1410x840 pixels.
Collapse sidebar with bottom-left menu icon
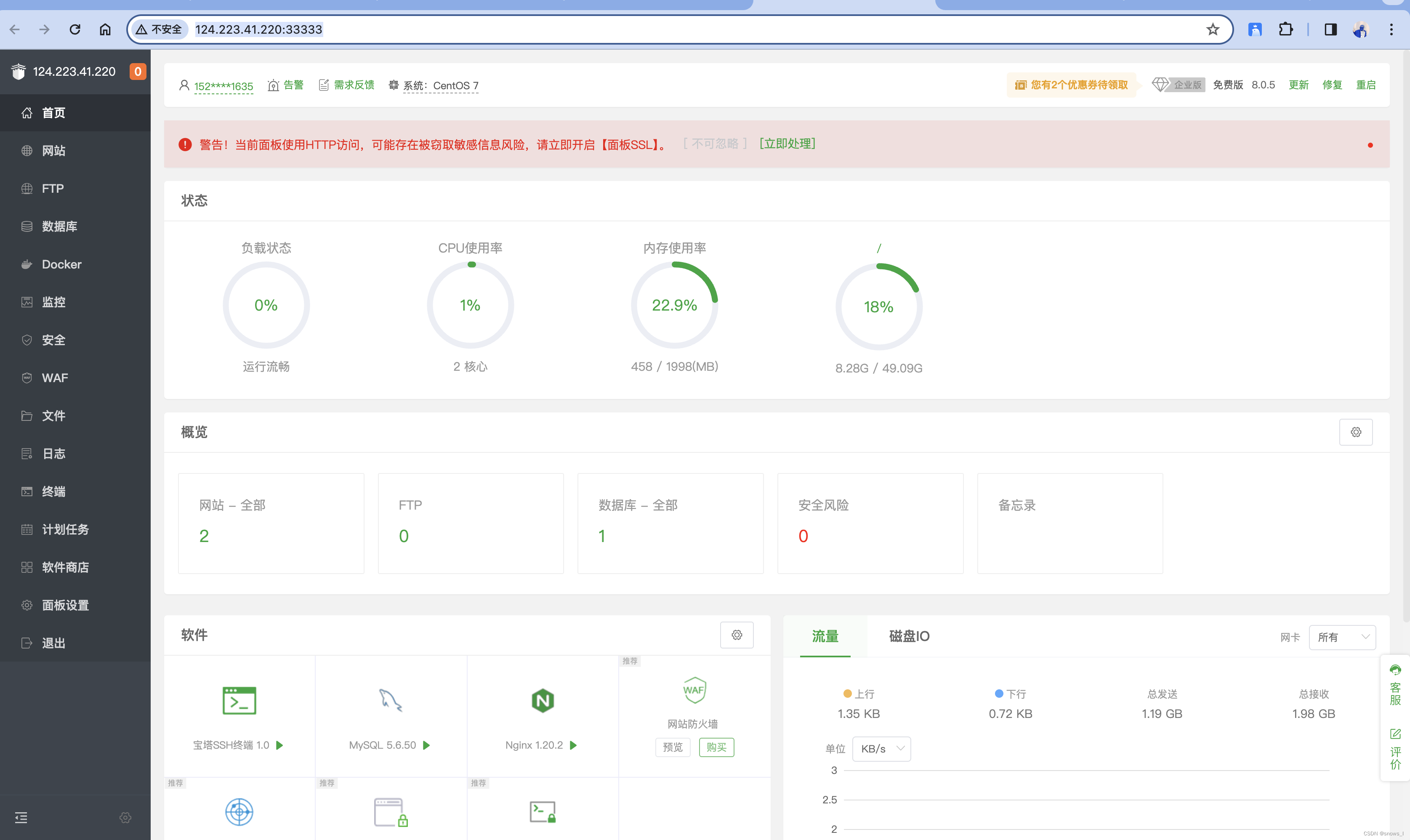(x=21, y=818)
